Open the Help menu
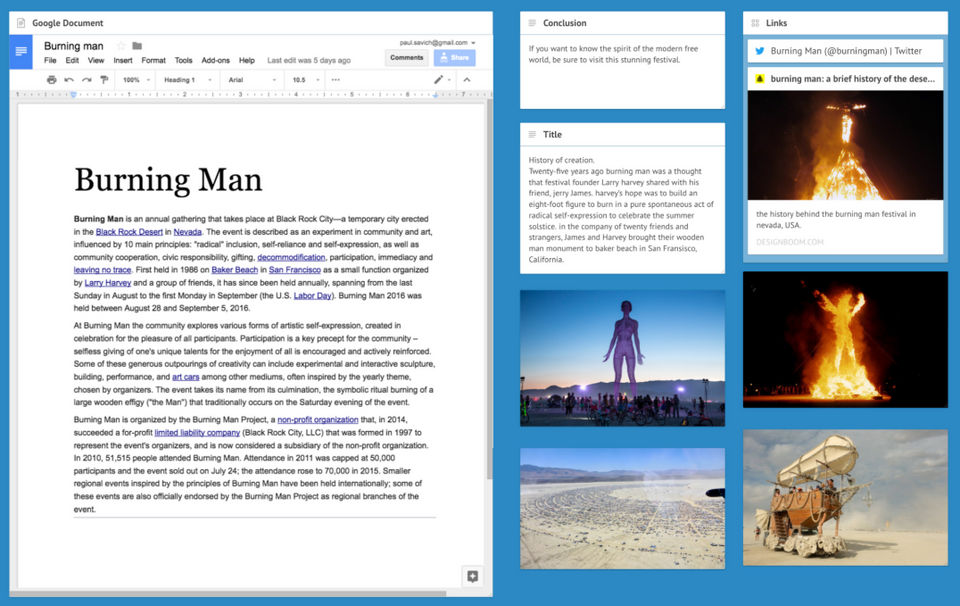The image size is (960, 606). pos(247,61)
